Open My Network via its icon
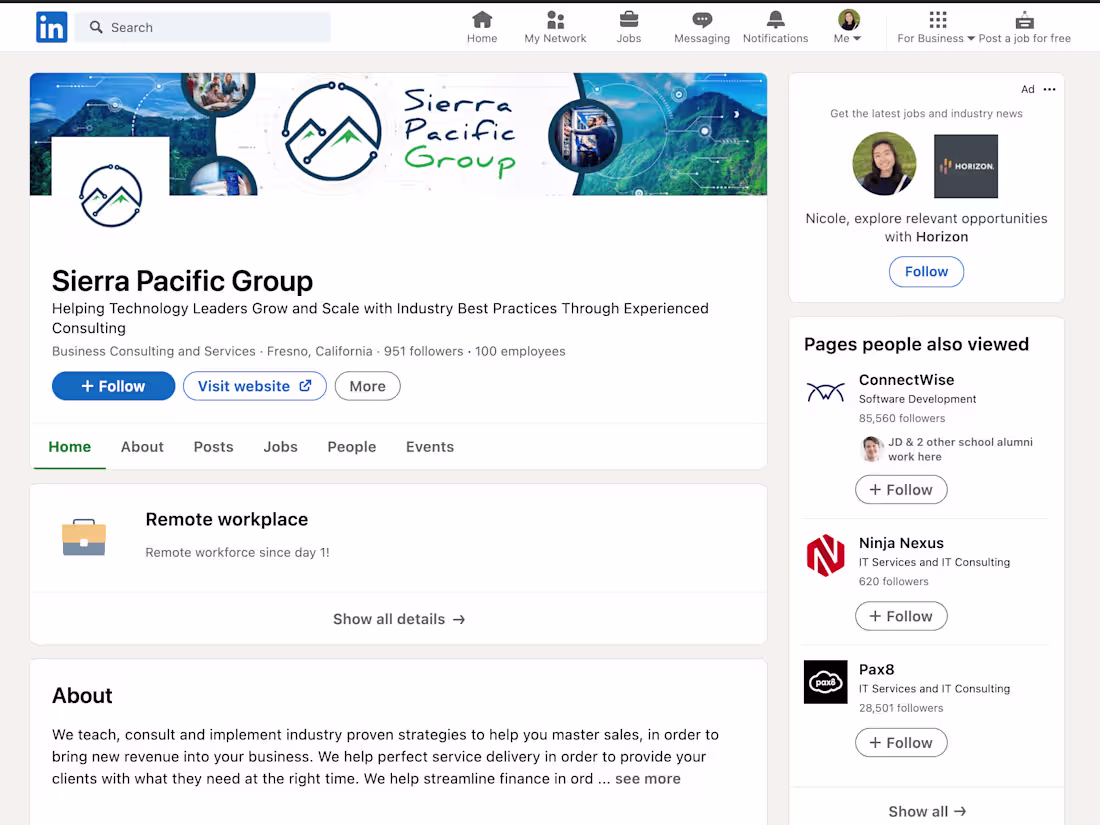The width and height of the screenshot is (1100, 825). coord(555,20)
